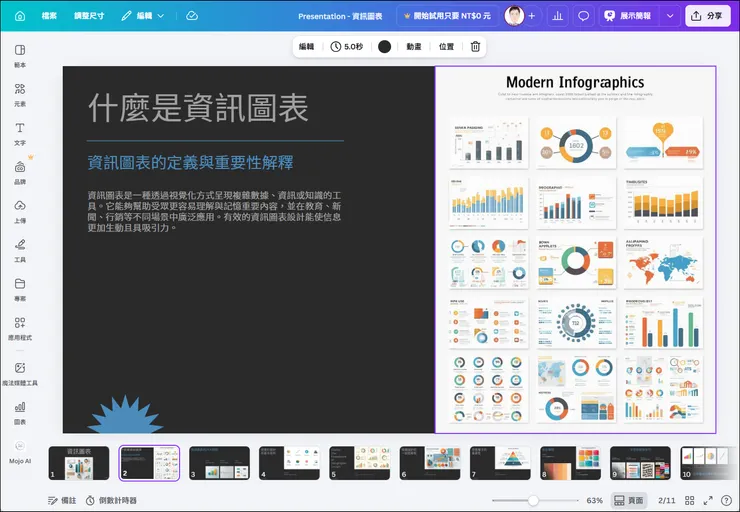Open the 元素 elements panel
Viewport: 740px width, 512px height.
tap(20, 95)
